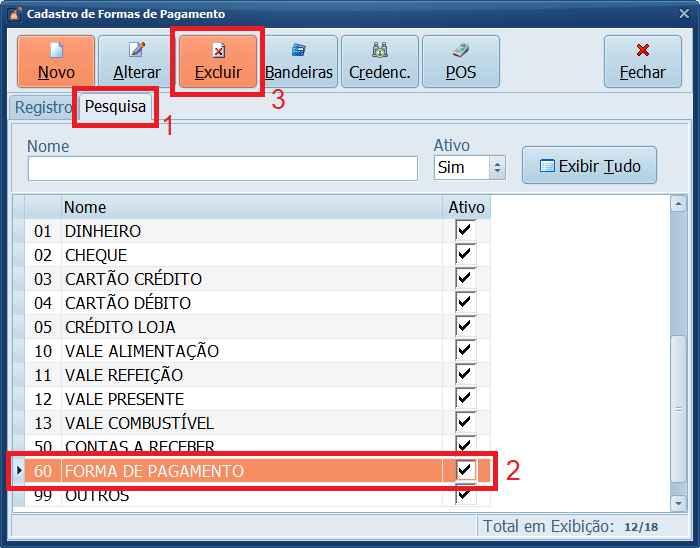
Task: Click code 01 cell
Action: tap(43, 231)
